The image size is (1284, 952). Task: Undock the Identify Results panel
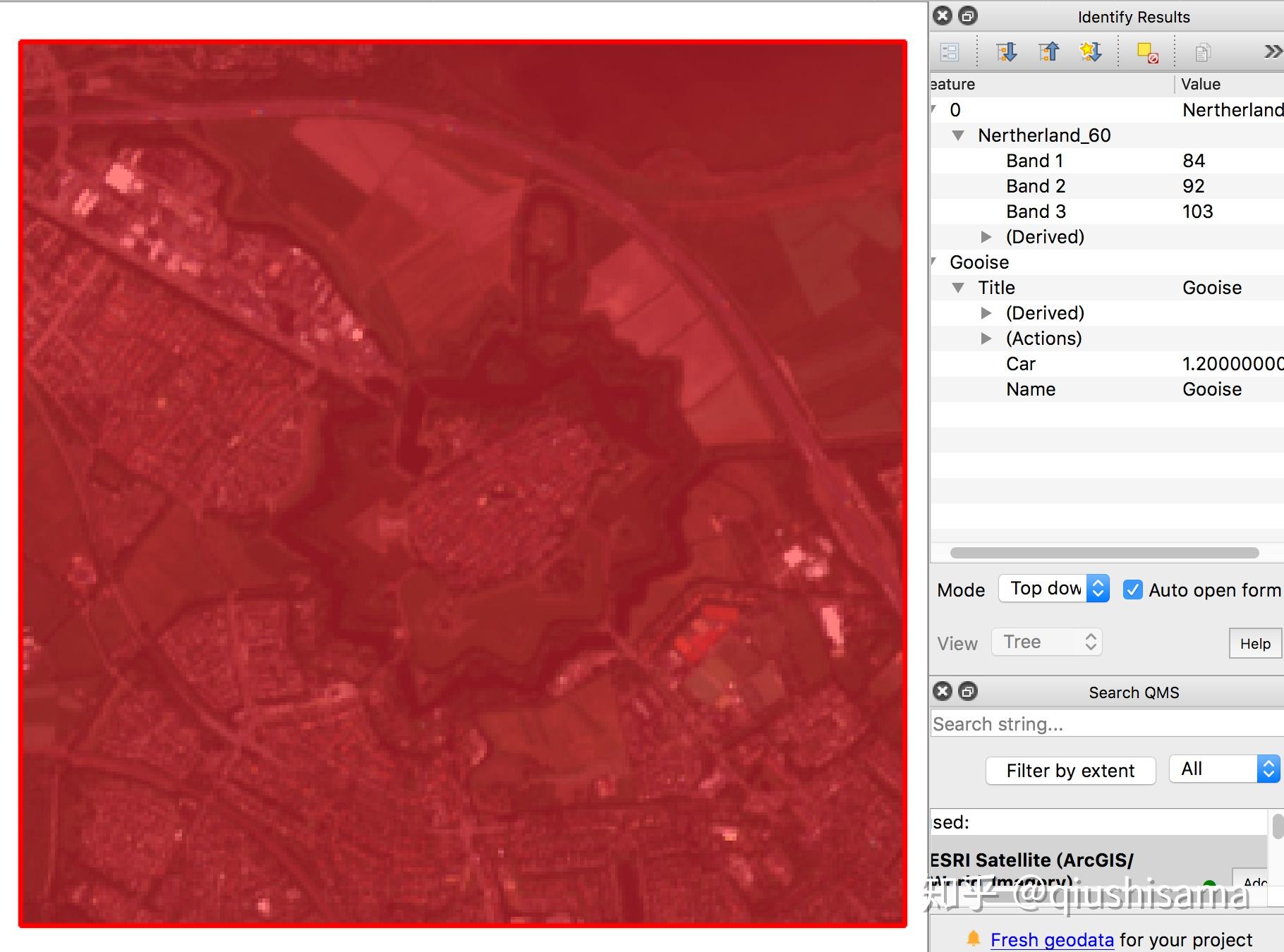(x=968, y=16)
